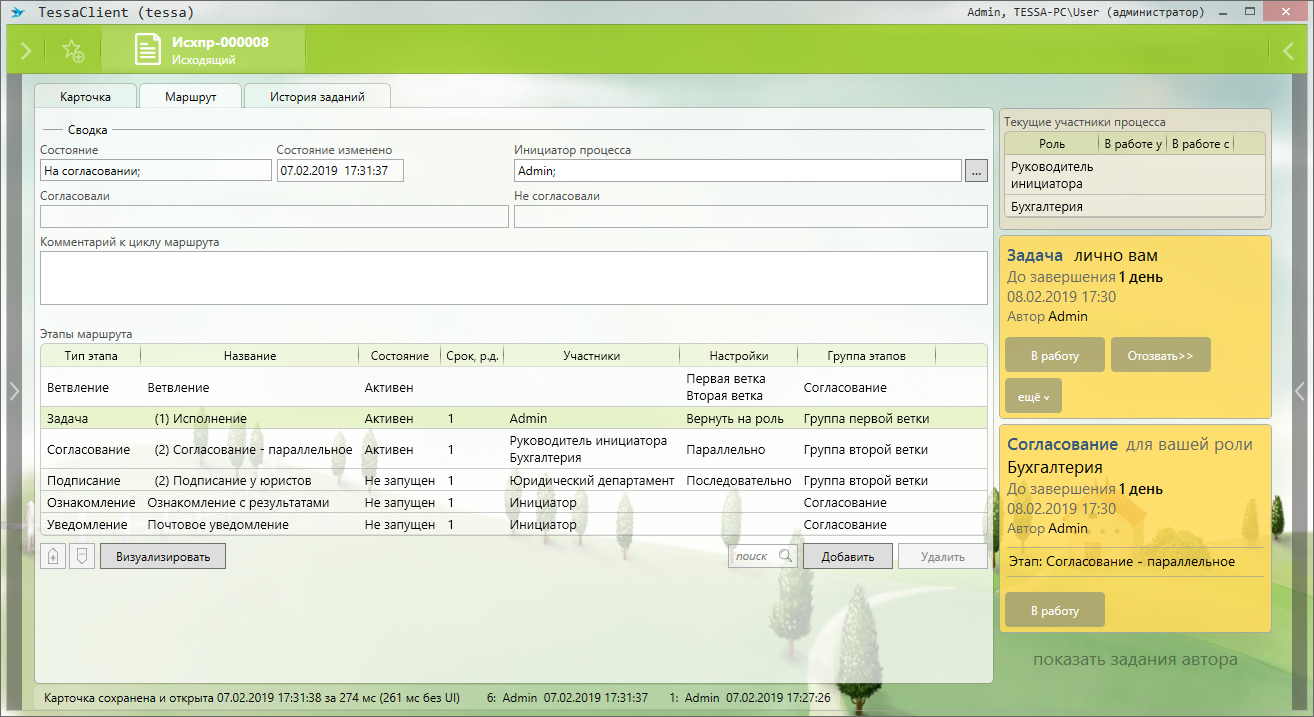This screenshot has height=717, width=1314.
Task: Sort stages by Состояние column header
Action: (399, 355)
